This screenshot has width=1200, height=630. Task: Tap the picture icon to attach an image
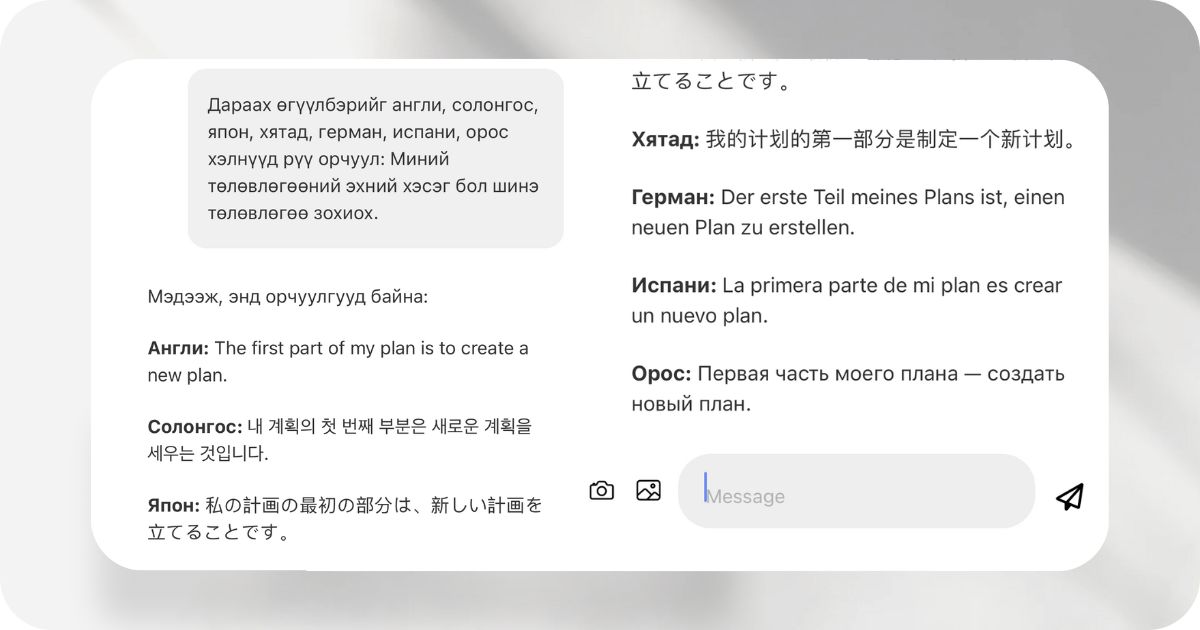648,490
